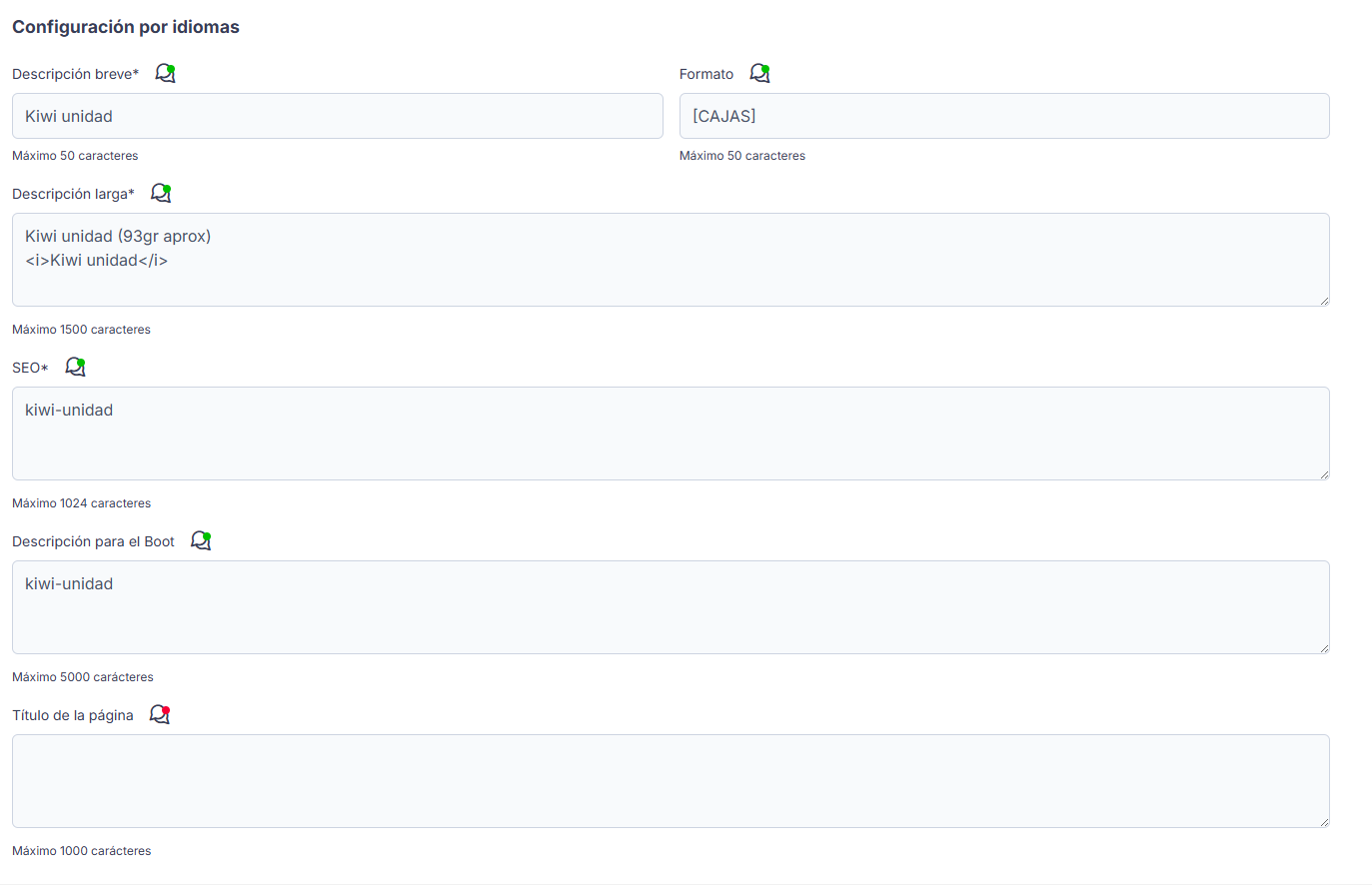Select the 'Formato' label
Image resolution: width=1372 pixels, height=885 pixels.
tap(706, 74)
